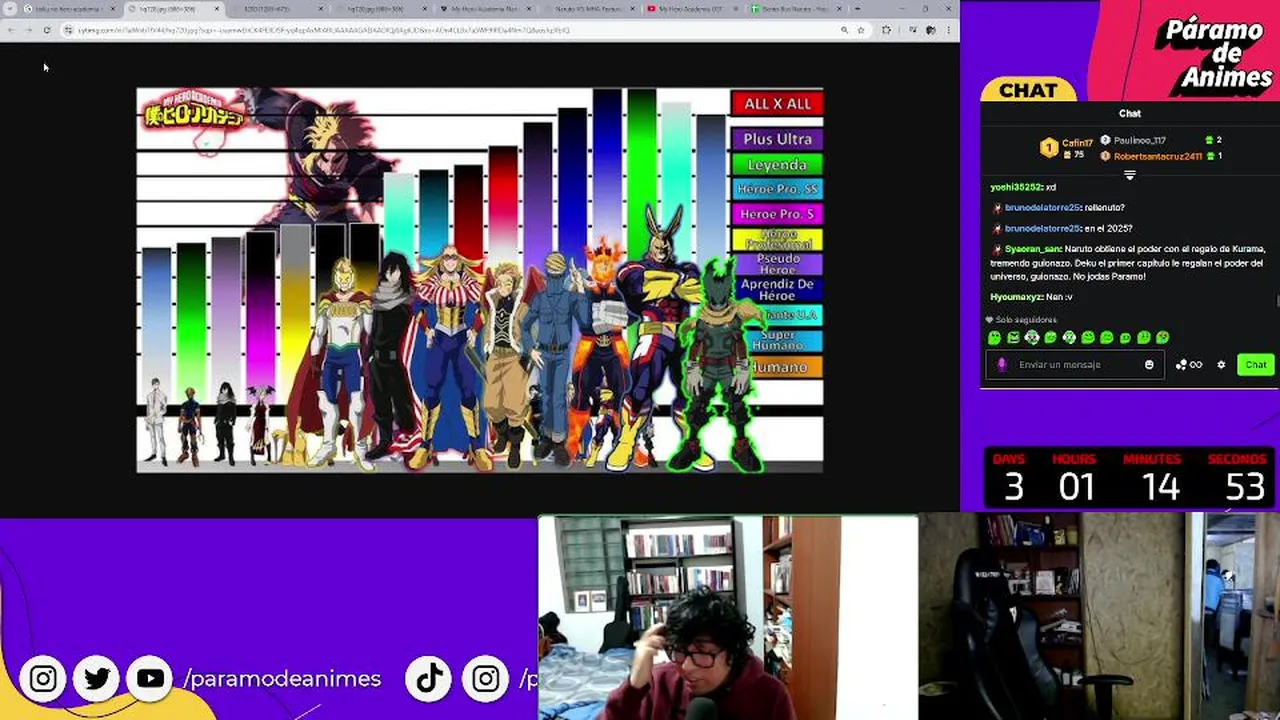Click the countdown DAYS value 3

click(1014, 487)
